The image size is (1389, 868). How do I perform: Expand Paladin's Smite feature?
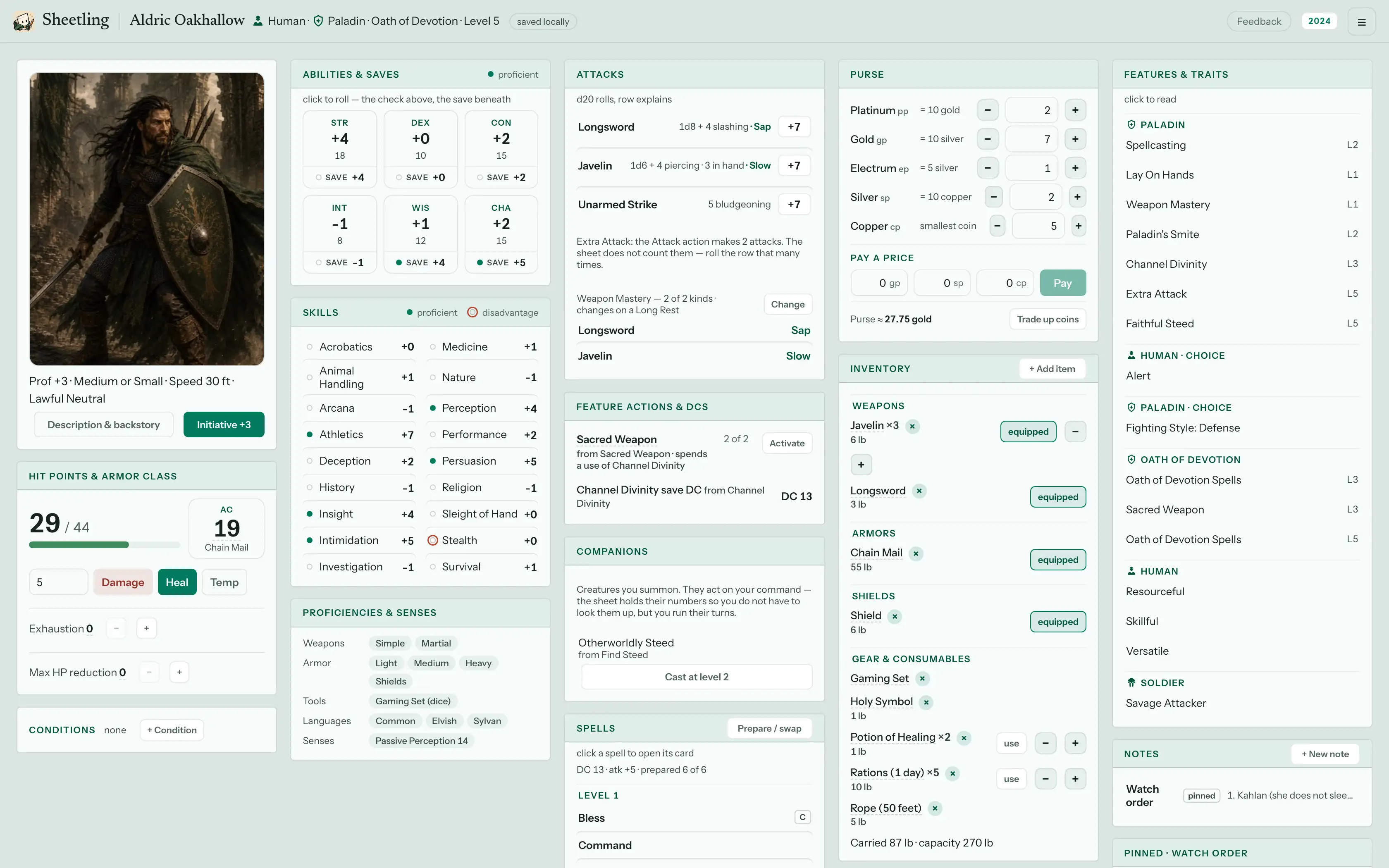tap(1241, 234)
